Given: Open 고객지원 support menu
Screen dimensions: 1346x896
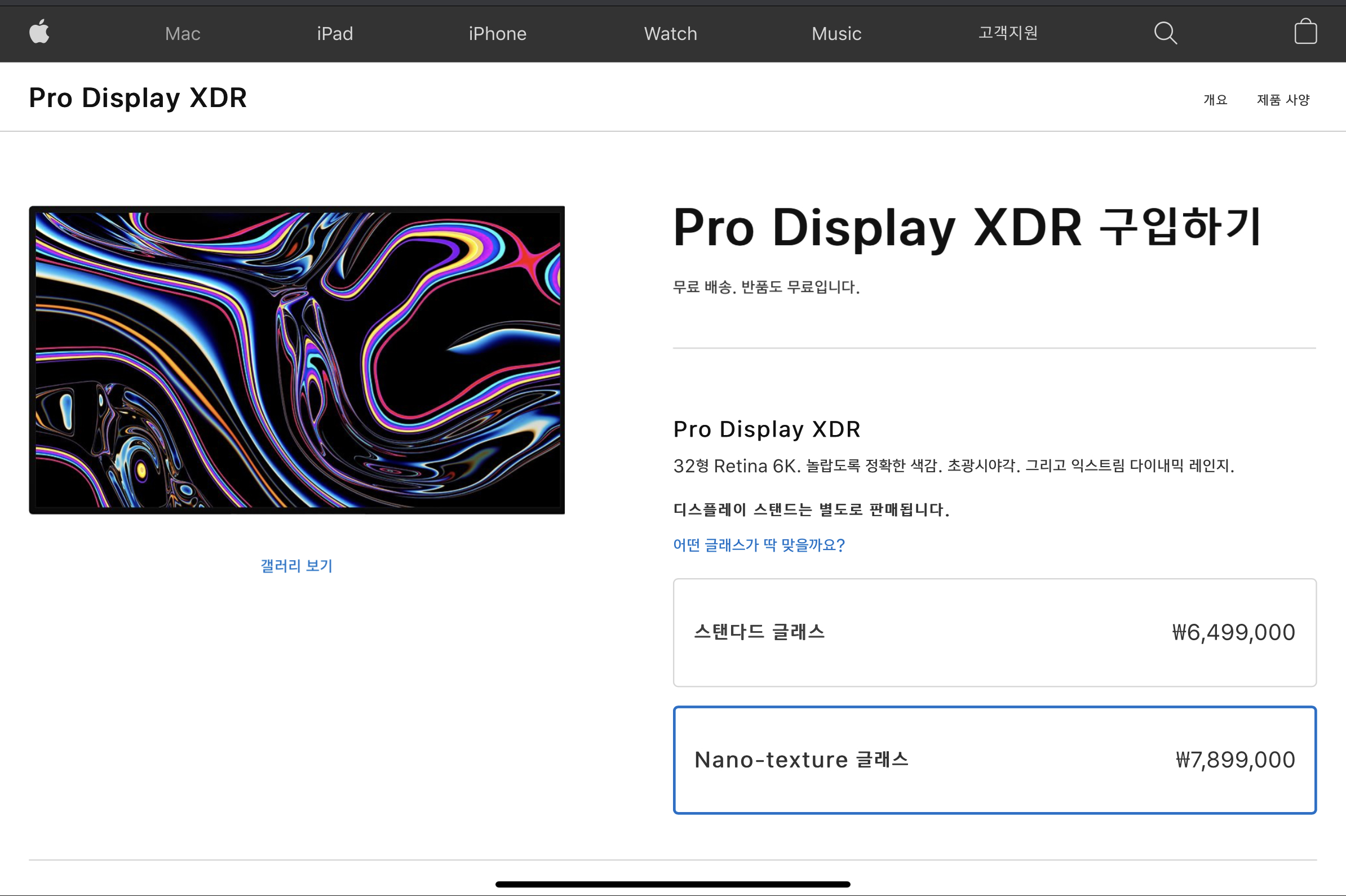Looking at the screenshot, I should [x=1008, y=33].
